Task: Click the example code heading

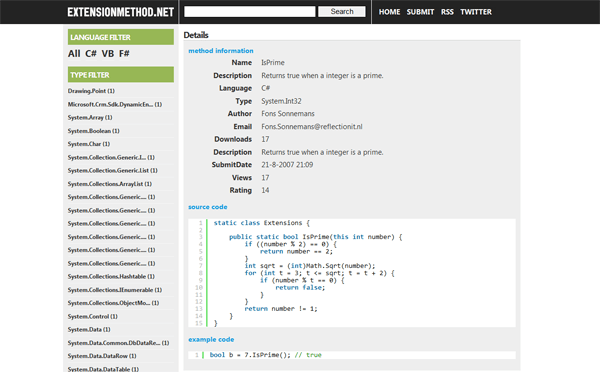Action: pyautogui.click(x=211, y=339)
